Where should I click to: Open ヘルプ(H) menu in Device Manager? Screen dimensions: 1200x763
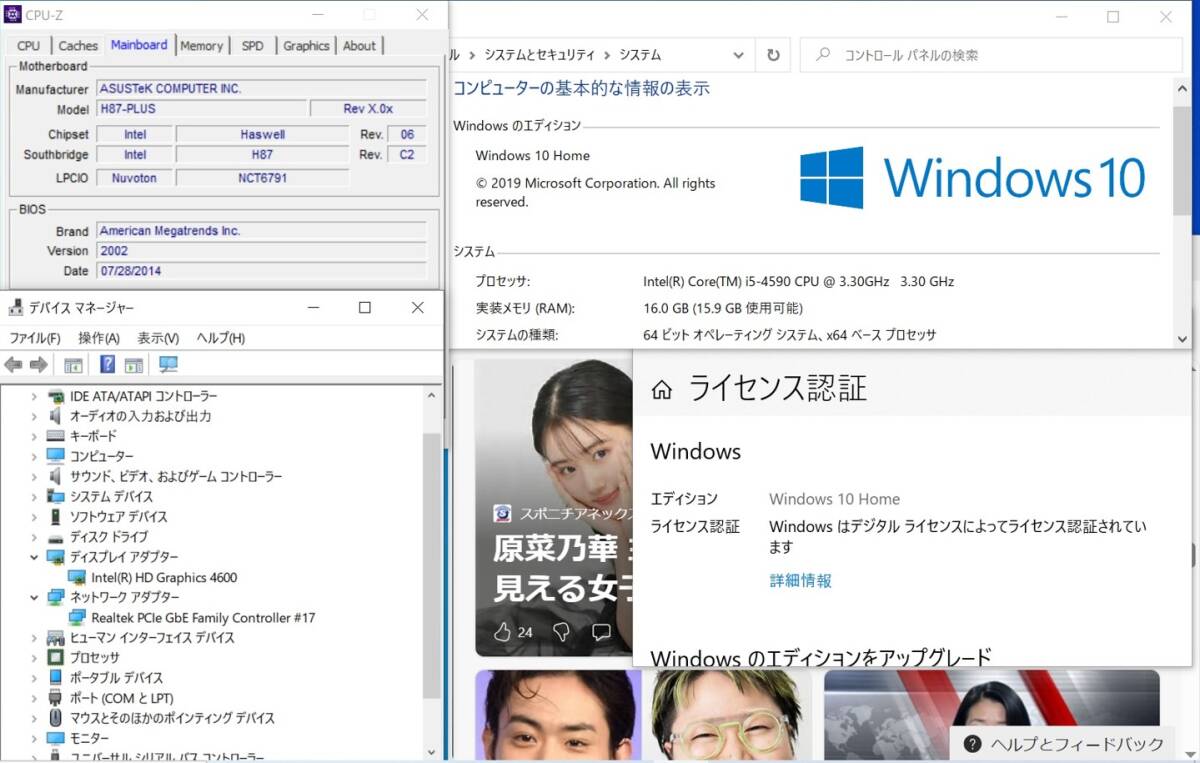[x=220, y=338]
